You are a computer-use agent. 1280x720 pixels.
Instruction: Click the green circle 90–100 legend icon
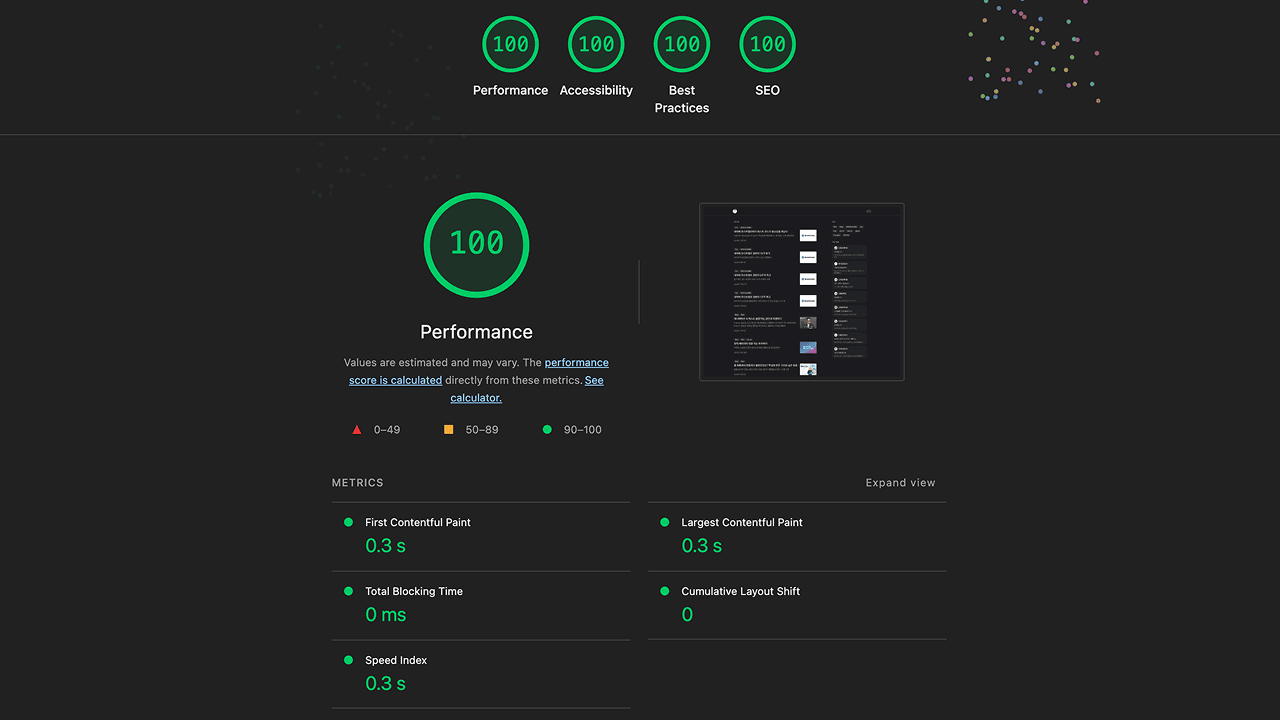click(547, 430)
